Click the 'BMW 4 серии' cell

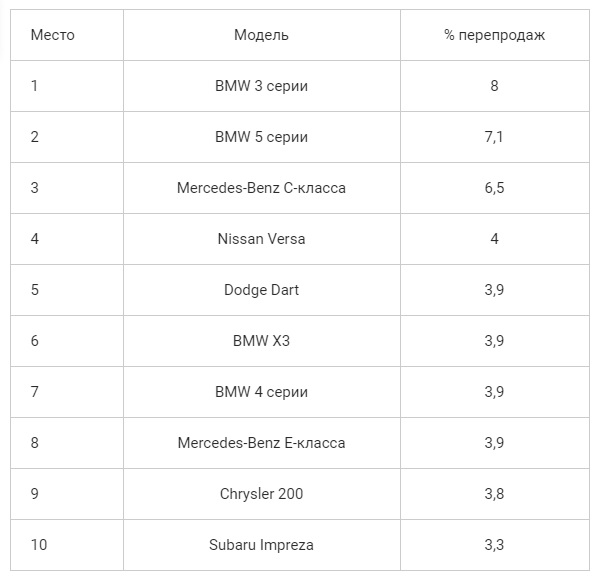click(x=261, y=392)
